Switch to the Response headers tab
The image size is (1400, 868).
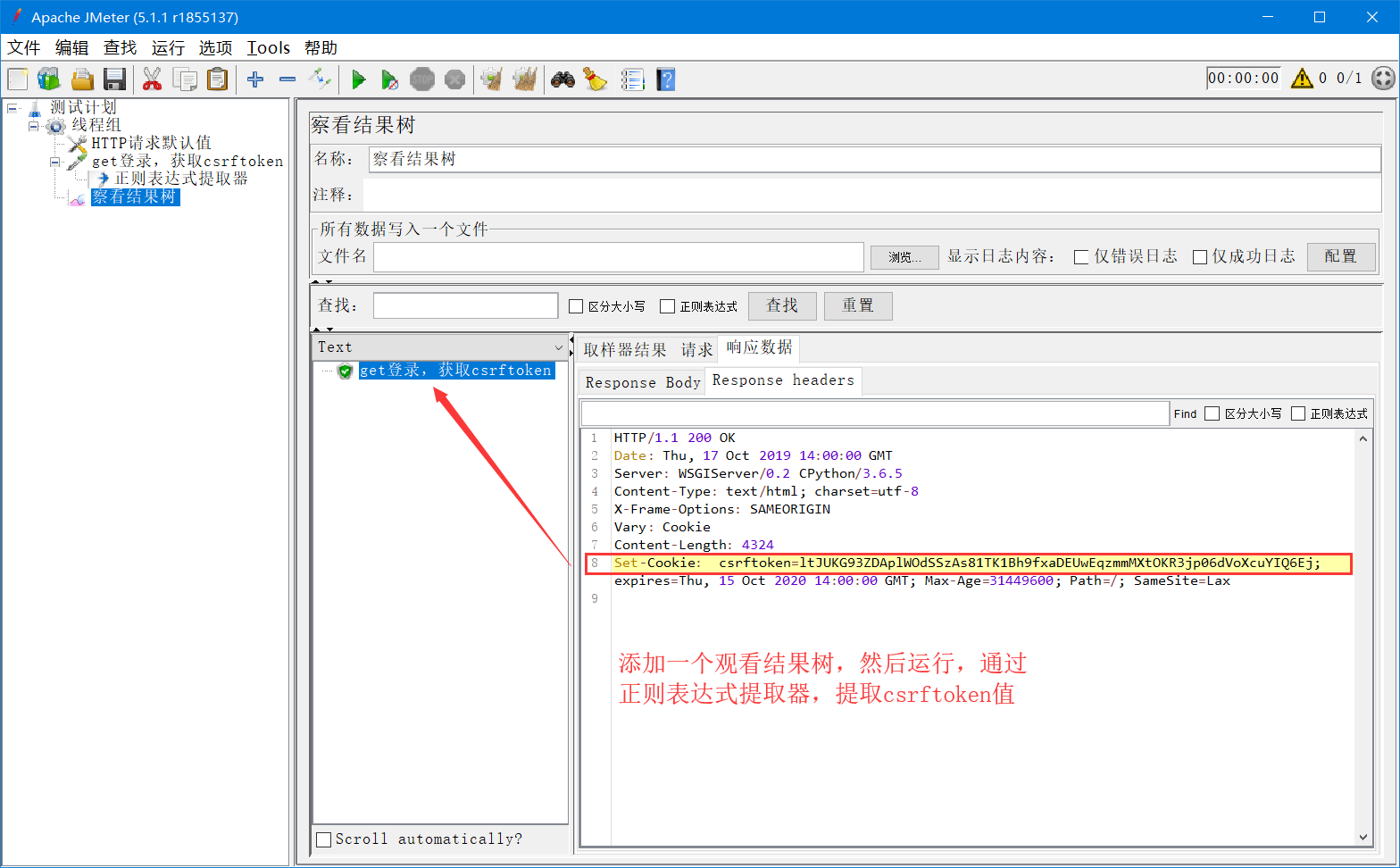783,380
